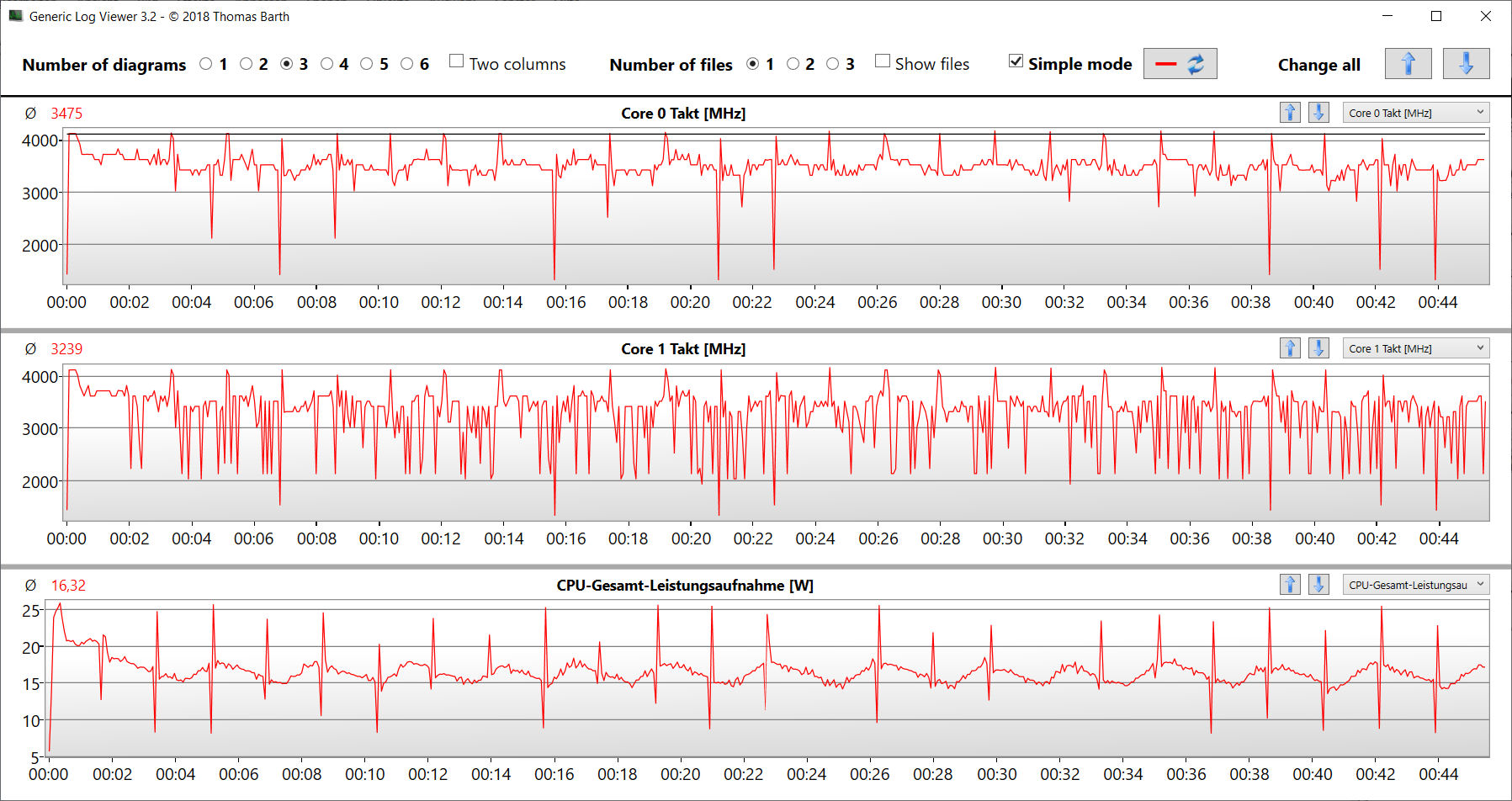Set number of diagrams to 1

tap(206, 64)
